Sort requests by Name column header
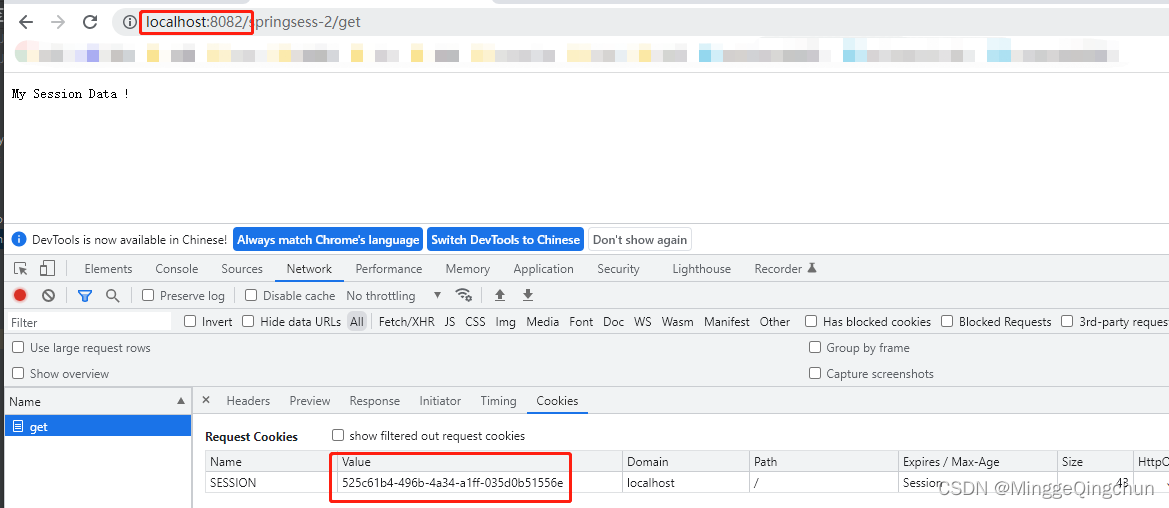The width and height of the screenshot is (1169, 508). 98,401
